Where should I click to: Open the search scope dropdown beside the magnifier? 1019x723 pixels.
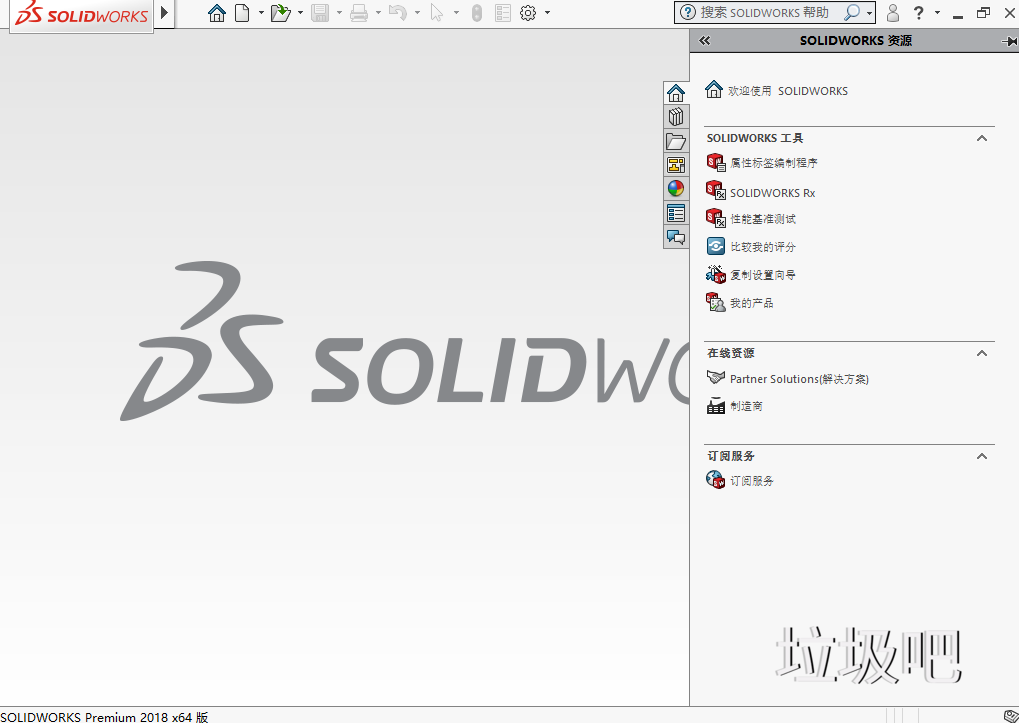pyautogui.click(x=871, y=13)
